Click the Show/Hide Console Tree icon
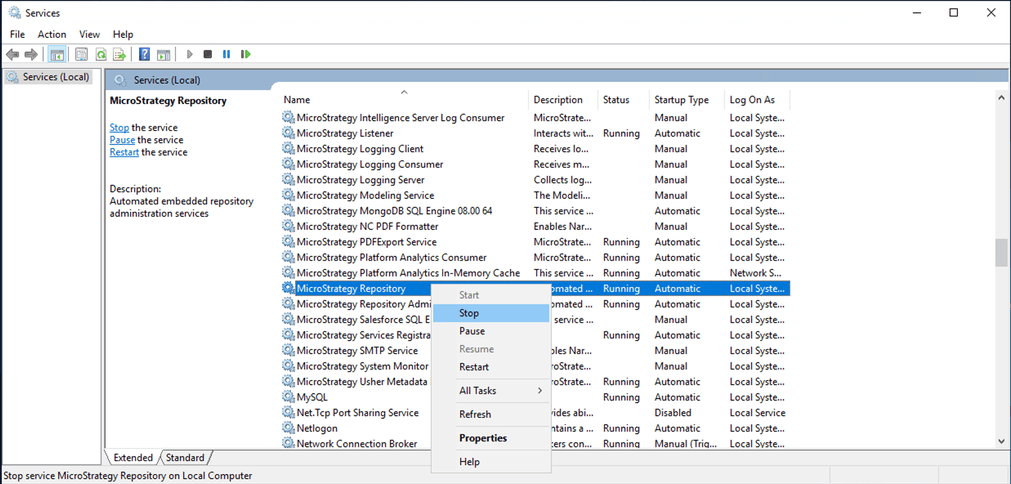The height and width of the screenshot is (484, 1011). 57,55
